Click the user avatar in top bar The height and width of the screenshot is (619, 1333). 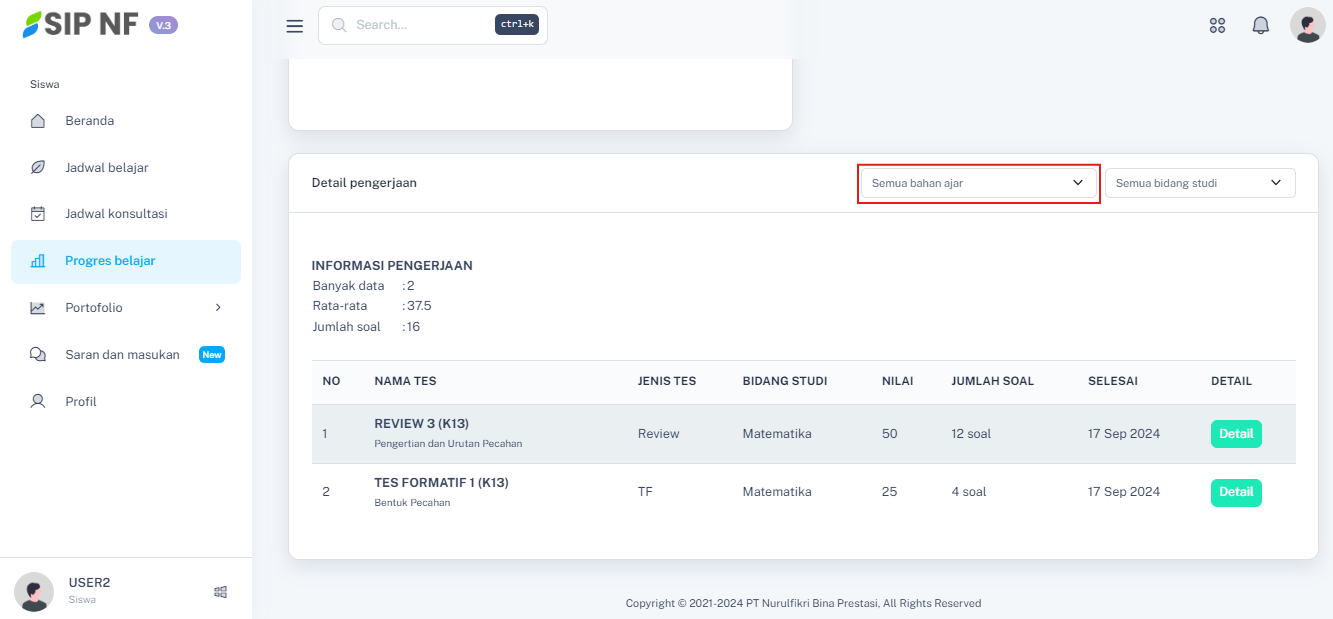(x=1307, y=26)
